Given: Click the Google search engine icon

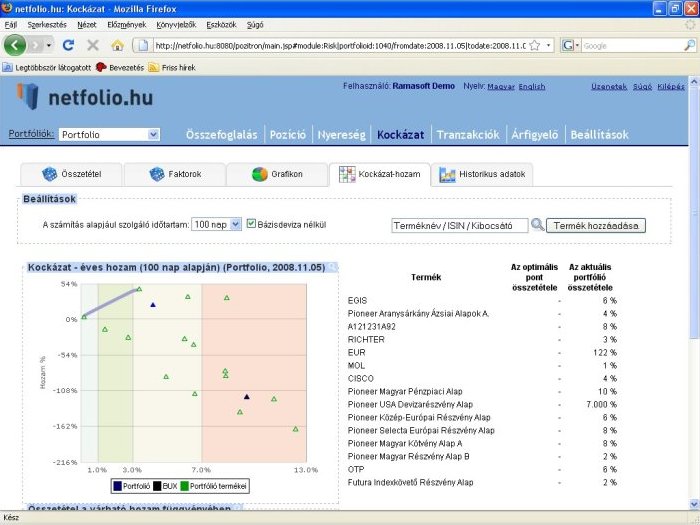Looking at the screenshot, I should [567, 46].
